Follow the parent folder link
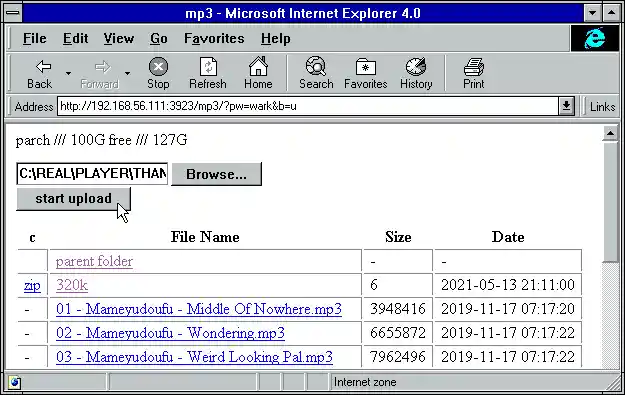 point(94,261)
